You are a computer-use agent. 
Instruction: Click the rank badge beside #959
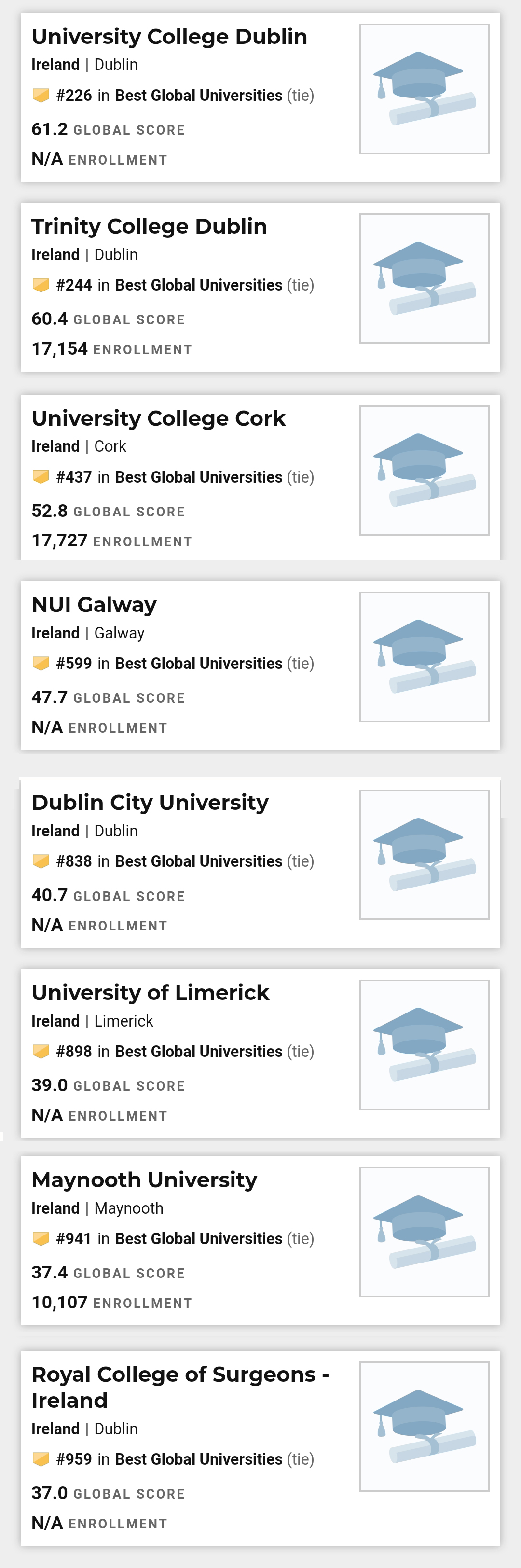tap(40, 1459)
